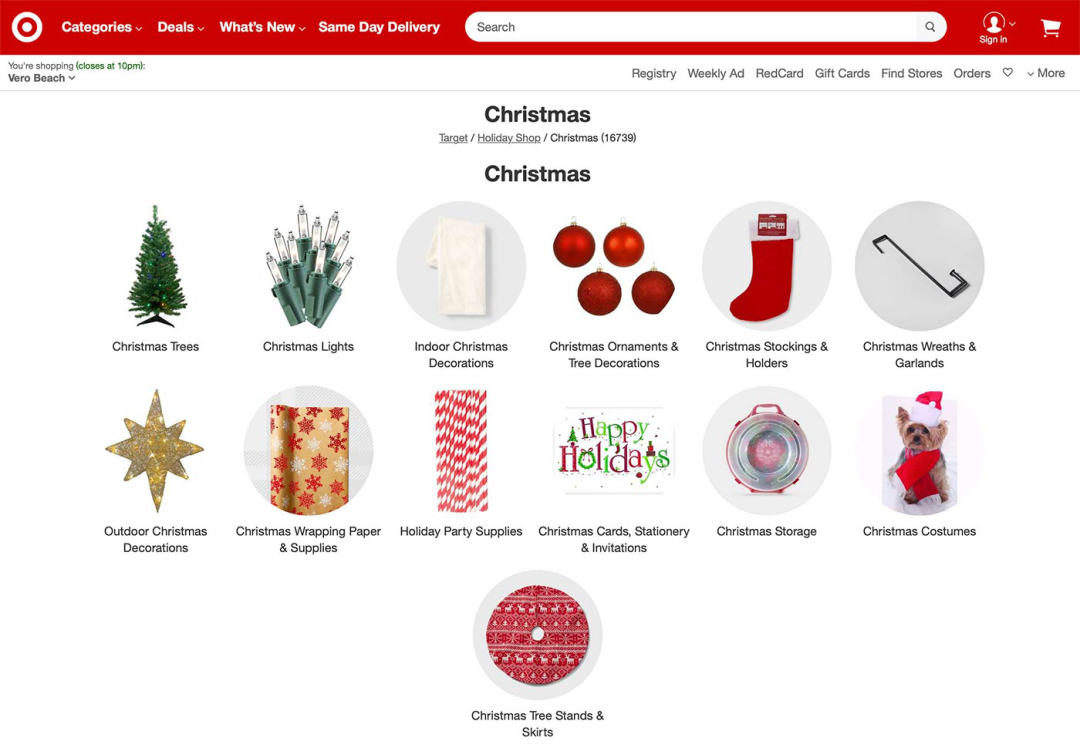This screenshot has height=751, width=1080.
Task: Open the Vero Beach store selector
Action: [x=41, y=78]
